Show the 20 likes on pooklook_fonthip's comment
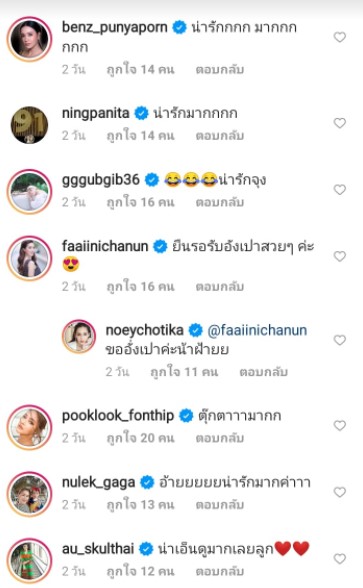This screenshot has width=363, height=588. pyautogui.click(x=141, y=438)
